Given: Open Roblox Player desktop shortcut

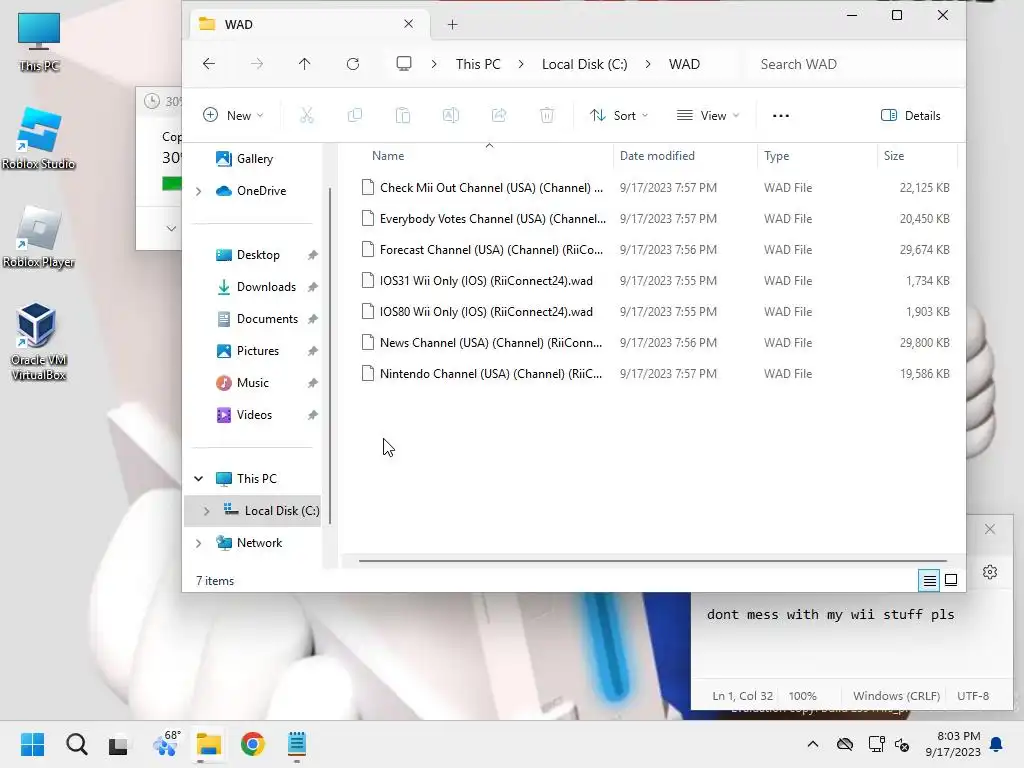Looking at the screenshot, I should (39, 236).
